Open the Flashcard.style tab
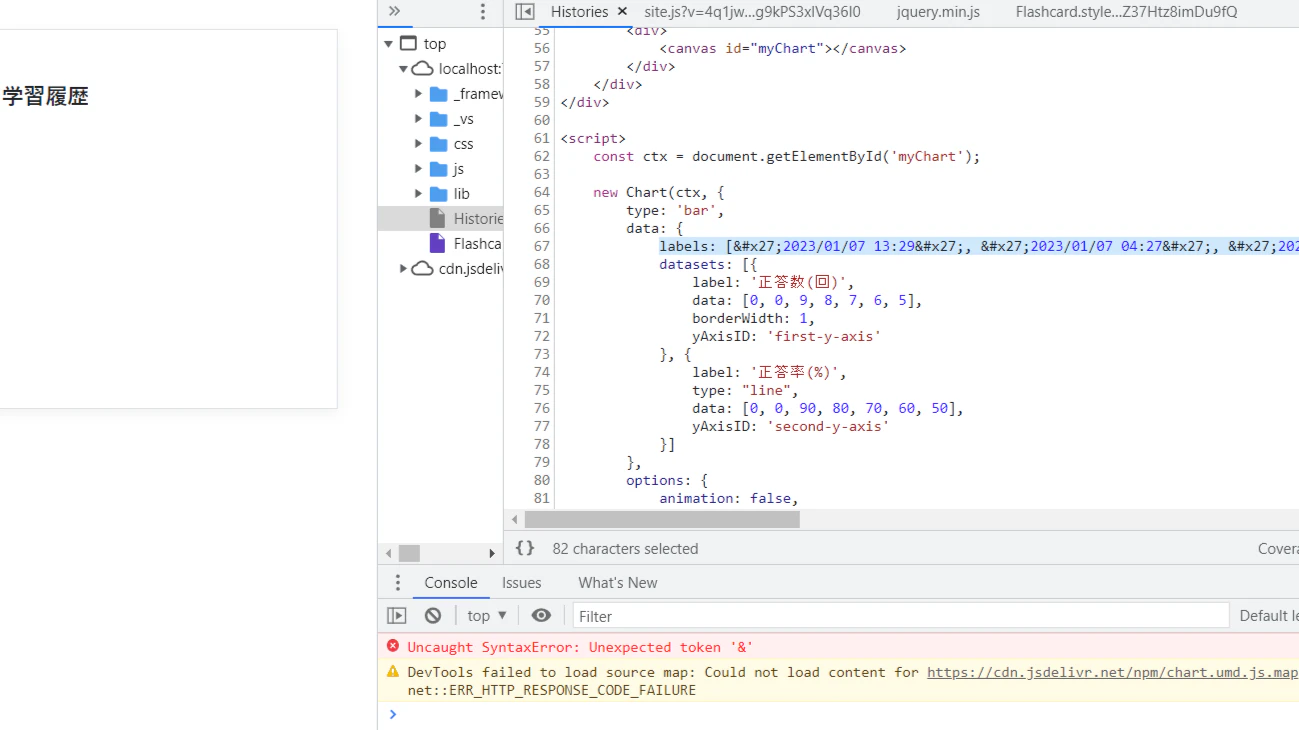 1126,12
